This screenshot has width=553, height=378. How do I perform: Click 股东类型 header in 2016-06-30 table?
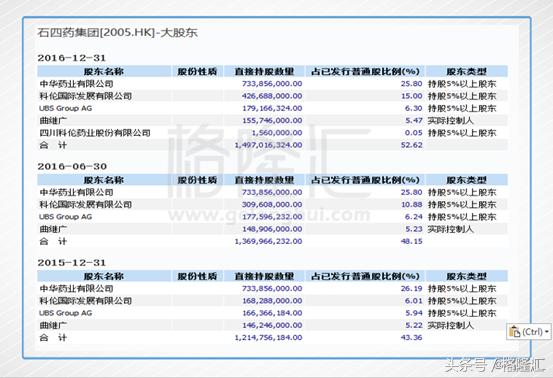(467, 180)
